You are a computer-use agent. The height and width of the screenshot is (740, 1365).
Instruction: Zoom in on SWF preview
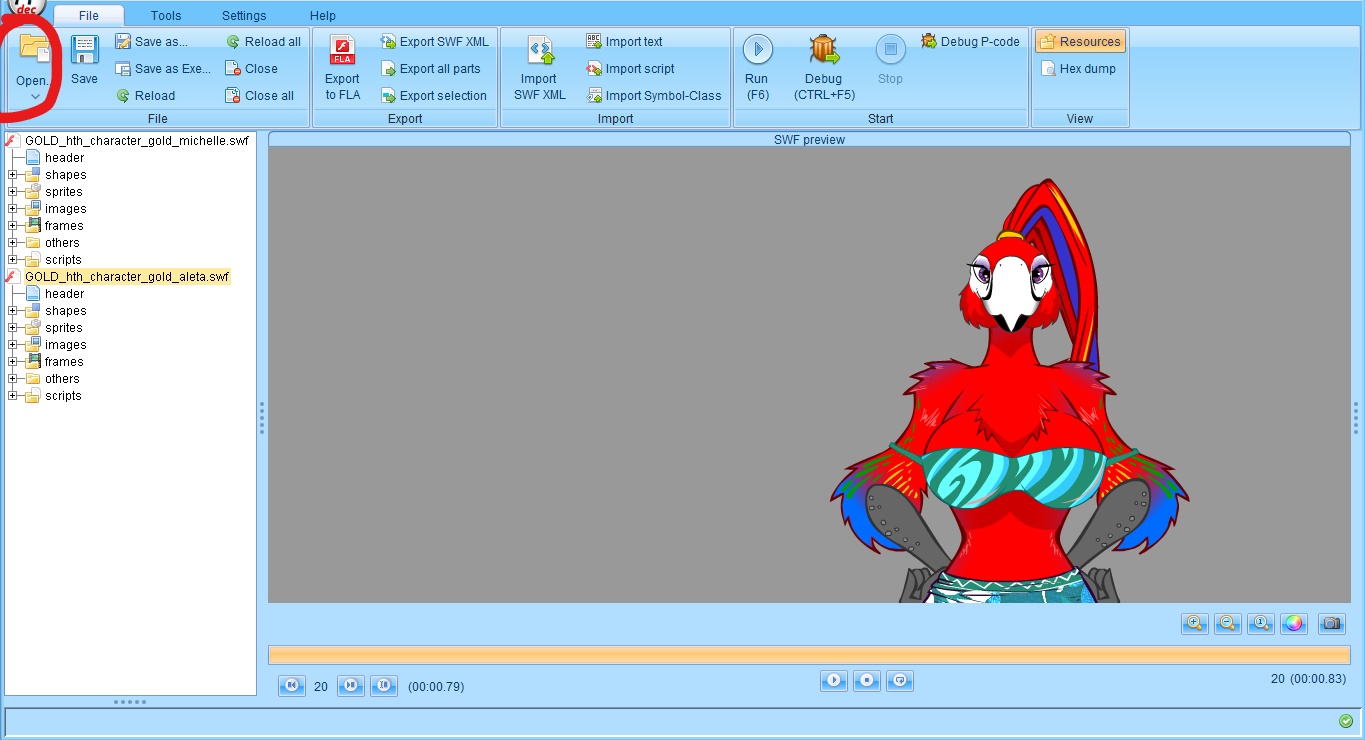1194,623
